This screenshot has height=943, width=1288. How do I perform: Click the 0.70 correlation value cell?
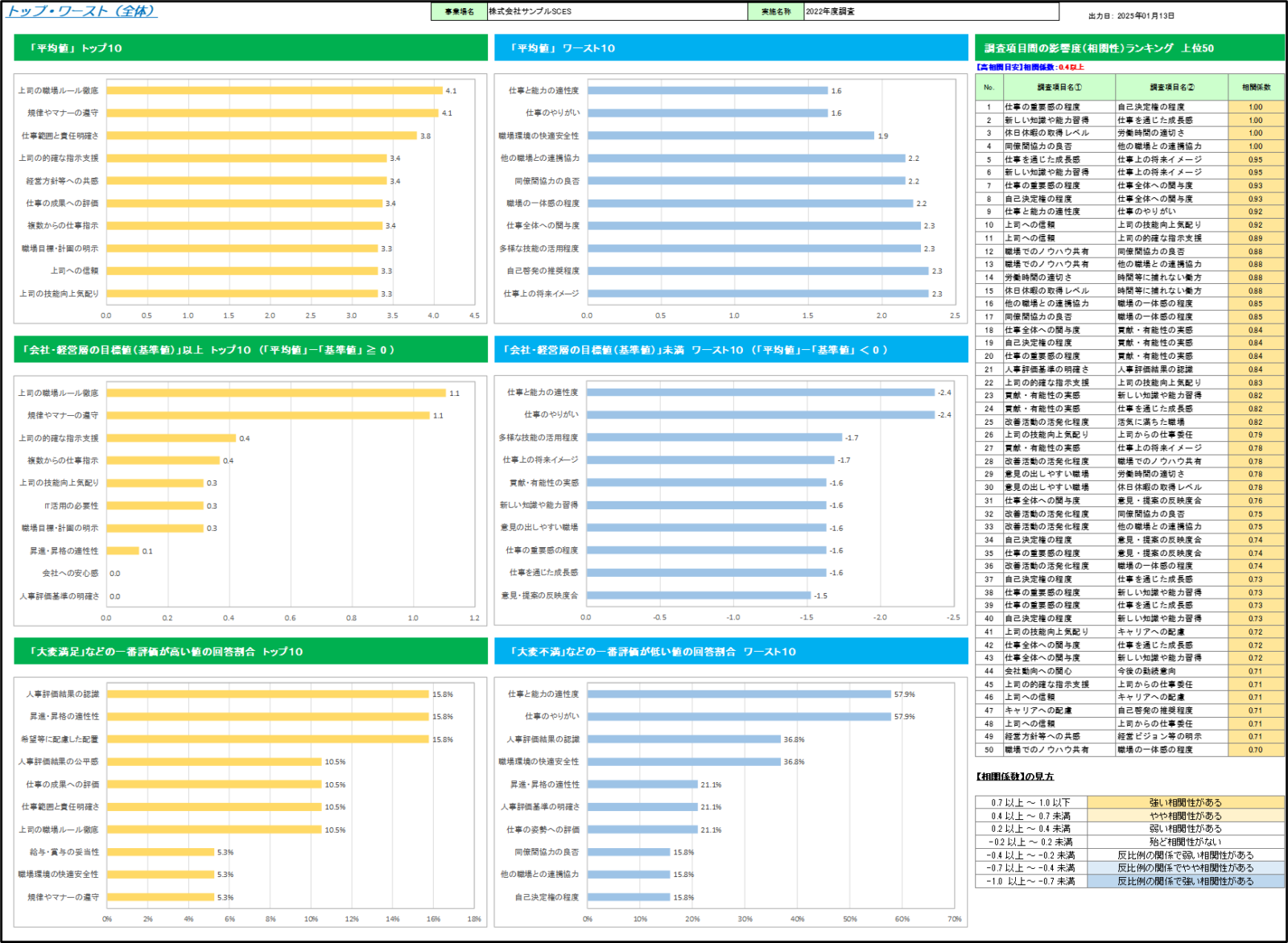pos(1255,749)
